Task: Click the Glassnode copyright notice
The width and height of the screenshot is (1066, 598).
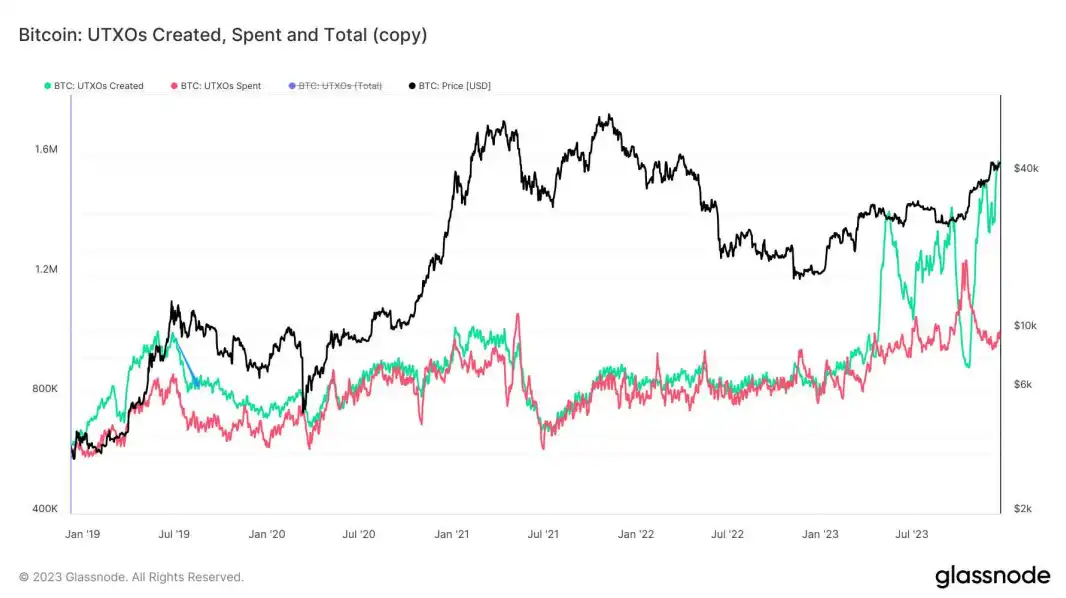Action: pyautogui.click(x=131, y=577)
